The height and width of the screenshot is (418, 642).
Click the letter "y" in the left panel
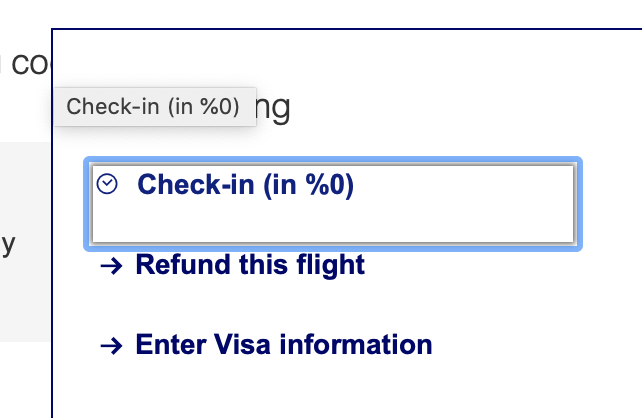7,245
